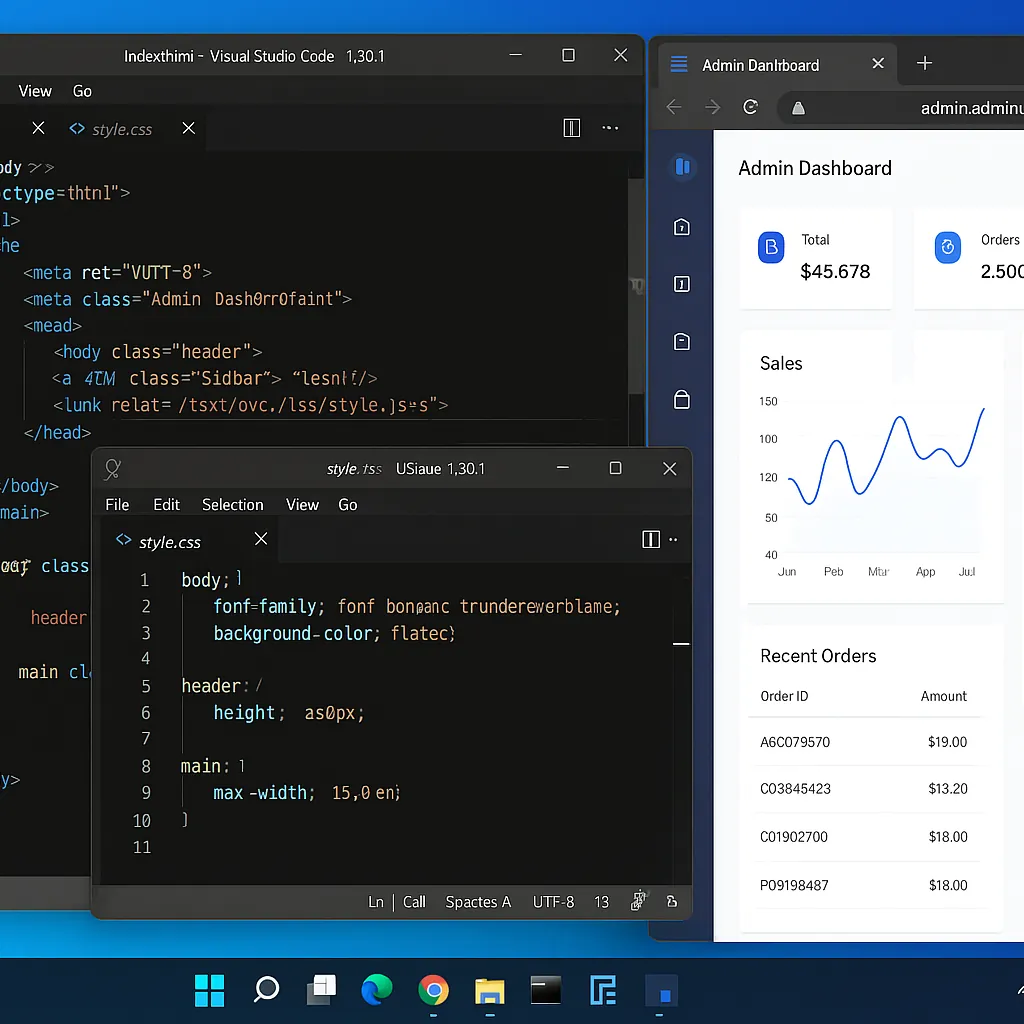The height and width of the screenshot is (1024, 1024).
Task: Open the split editor icon in style.css window
Action: click(x=651, y=540)
